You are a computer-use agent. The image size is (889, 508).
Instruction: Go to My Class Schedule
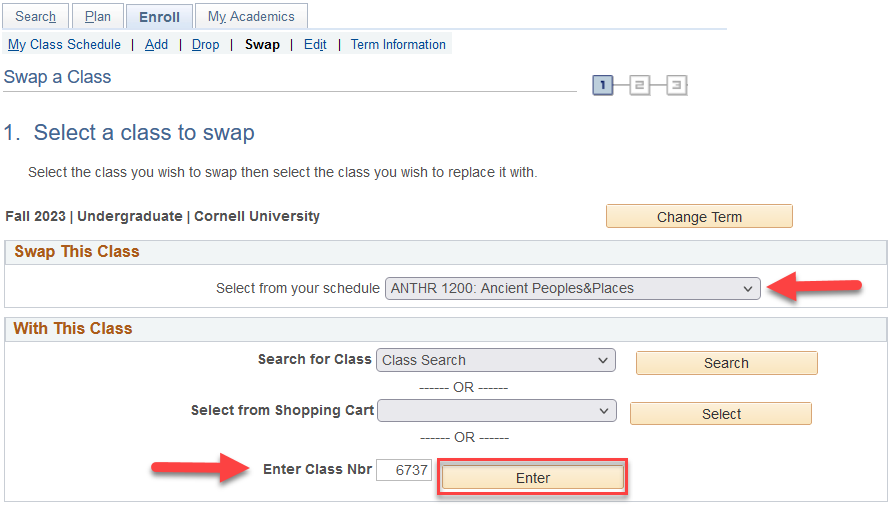pyautogui.click(x=64, y=45)
